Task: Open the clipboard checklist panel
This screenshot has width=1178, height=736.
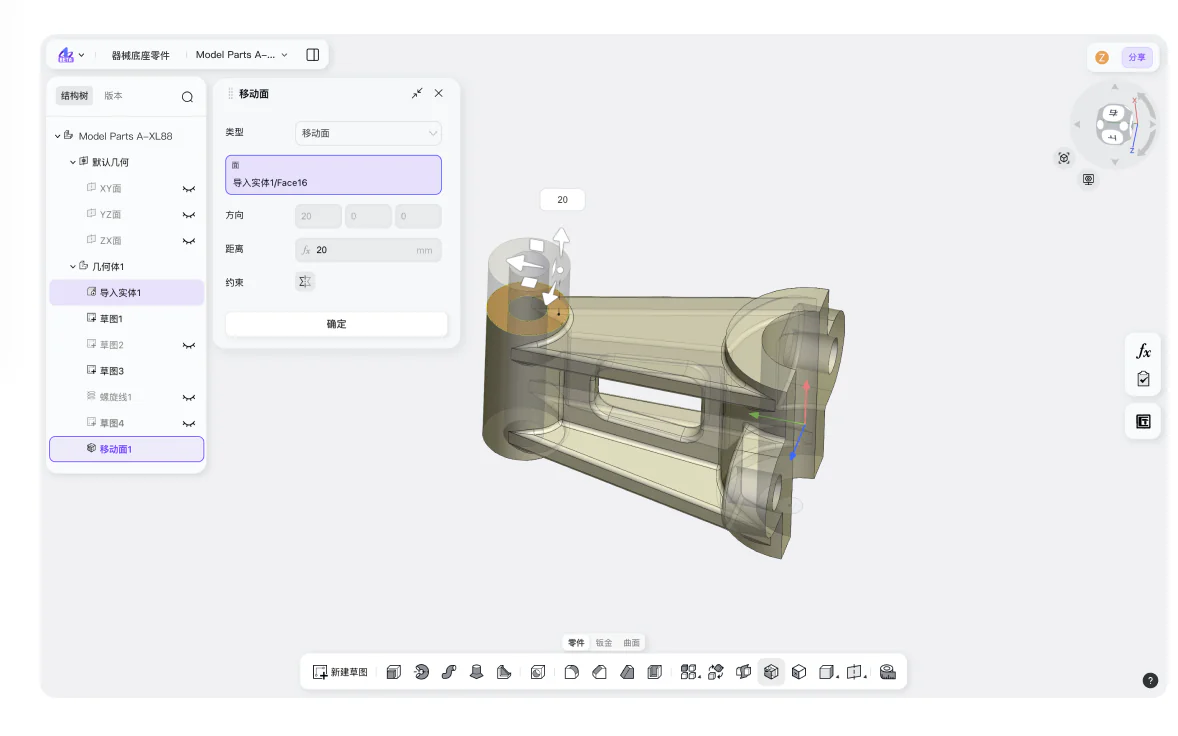Action: click(1143, 379)
